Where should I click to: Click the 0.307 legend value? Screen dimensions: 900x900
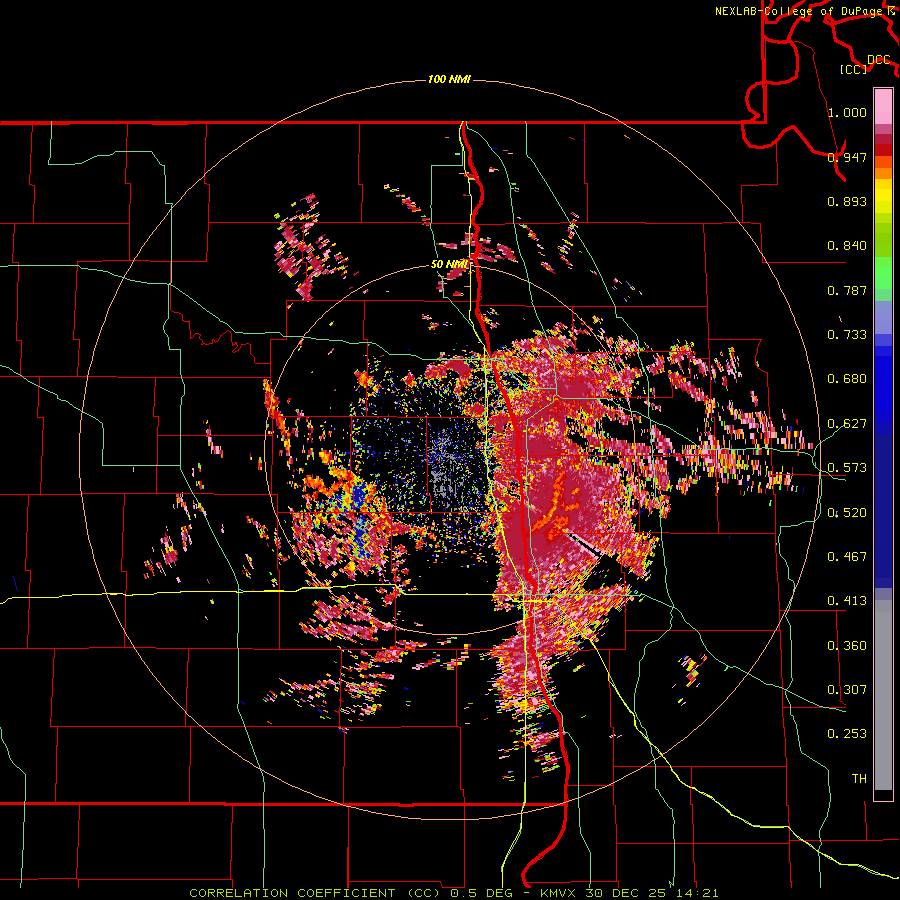pyautogui.click(x=847, y=690)
